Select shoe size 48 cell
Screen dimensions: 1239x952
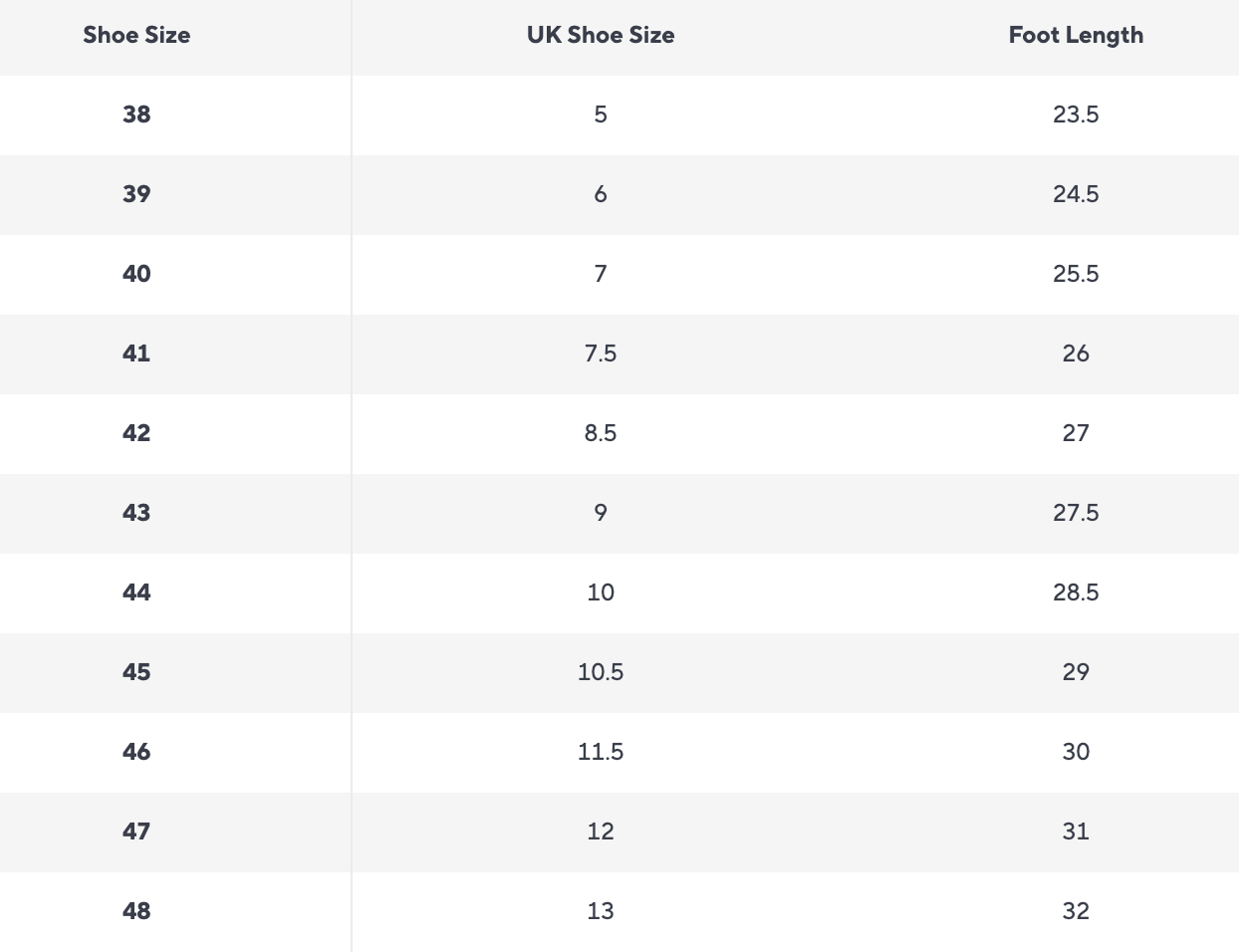click(136, 911)
